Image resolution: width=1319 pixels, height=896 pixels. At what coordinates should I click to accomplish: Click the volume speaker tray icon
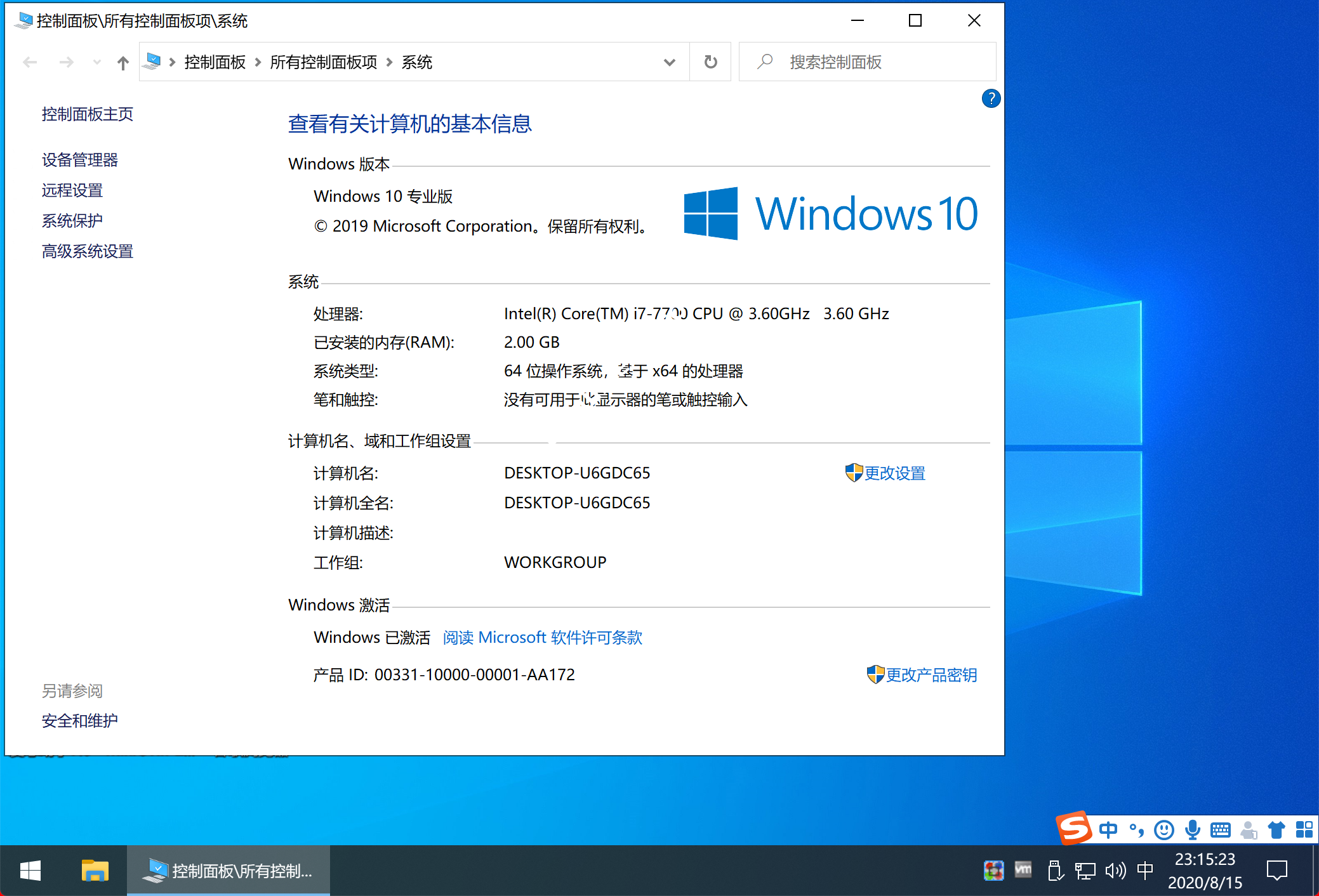[1115, 871]
